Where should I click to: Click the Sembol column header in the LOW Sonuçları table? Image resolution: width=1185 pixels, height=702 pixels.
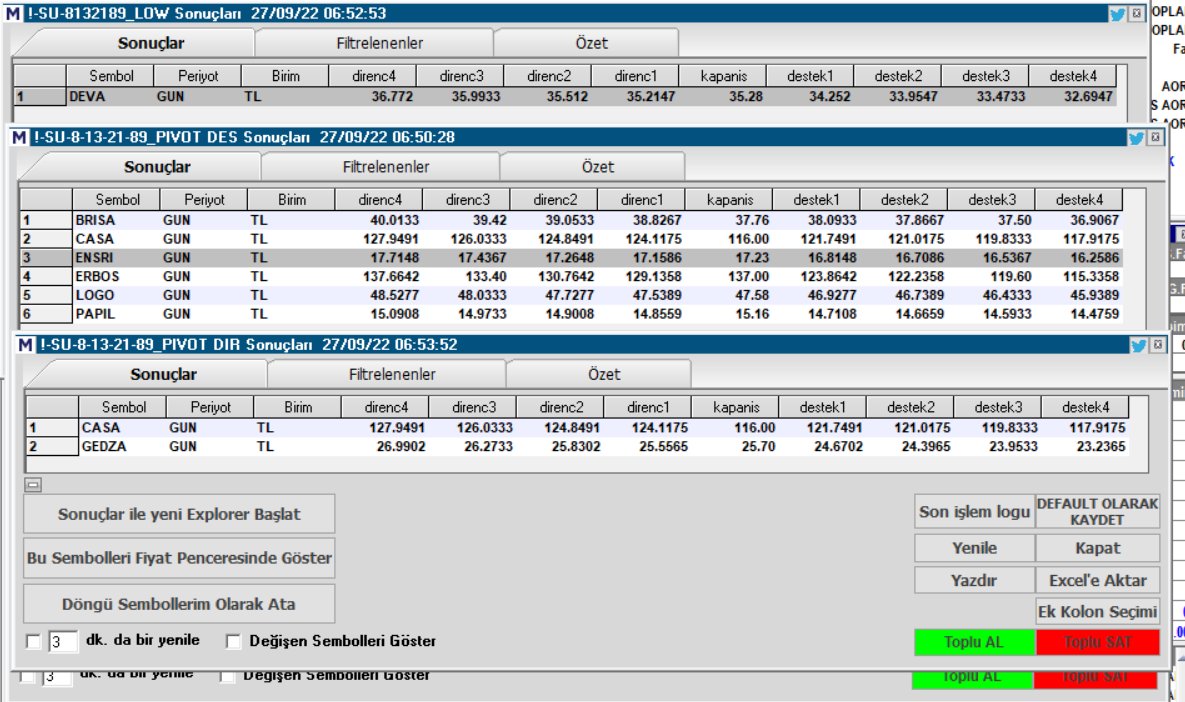point(111,76)
